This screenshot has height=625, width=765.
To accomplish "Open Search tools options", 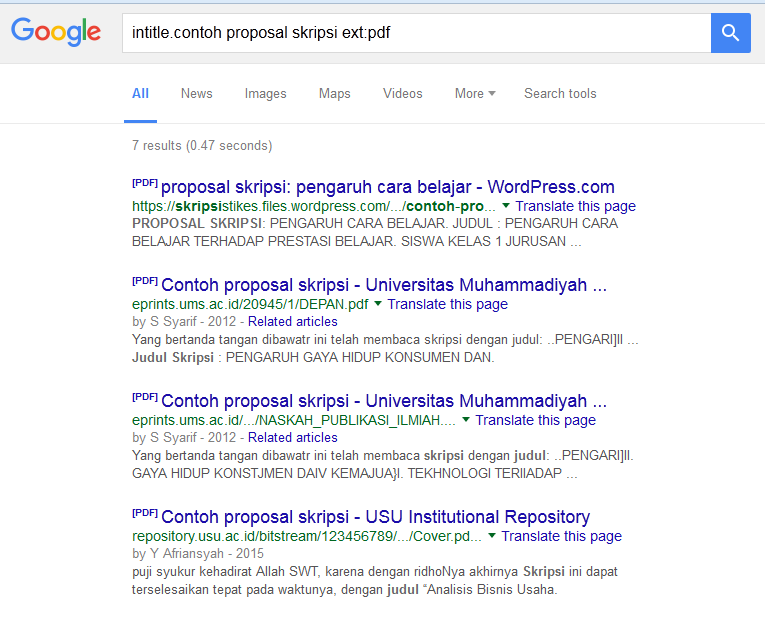I will pos(560,94).
